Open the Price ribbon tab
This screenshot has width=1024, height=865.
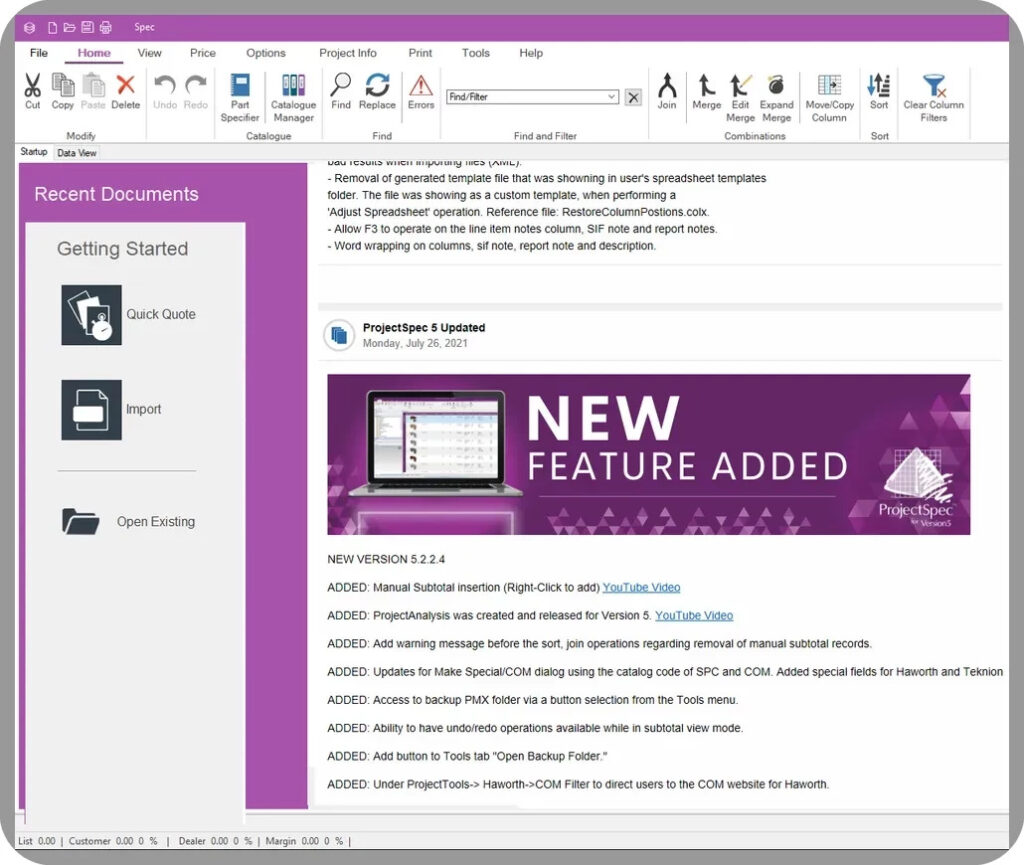point(203,53)
